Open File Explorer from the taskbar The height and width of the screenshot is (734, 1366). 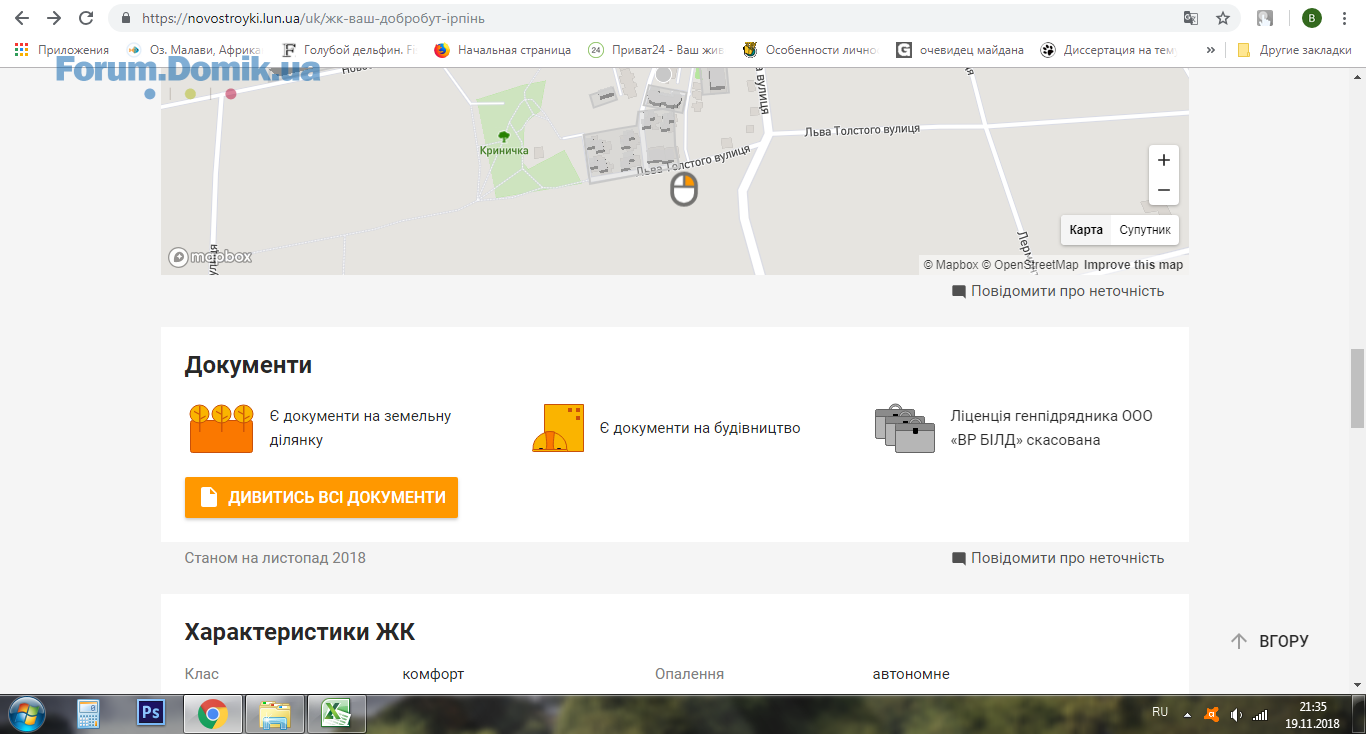click(x=274, y=713)
